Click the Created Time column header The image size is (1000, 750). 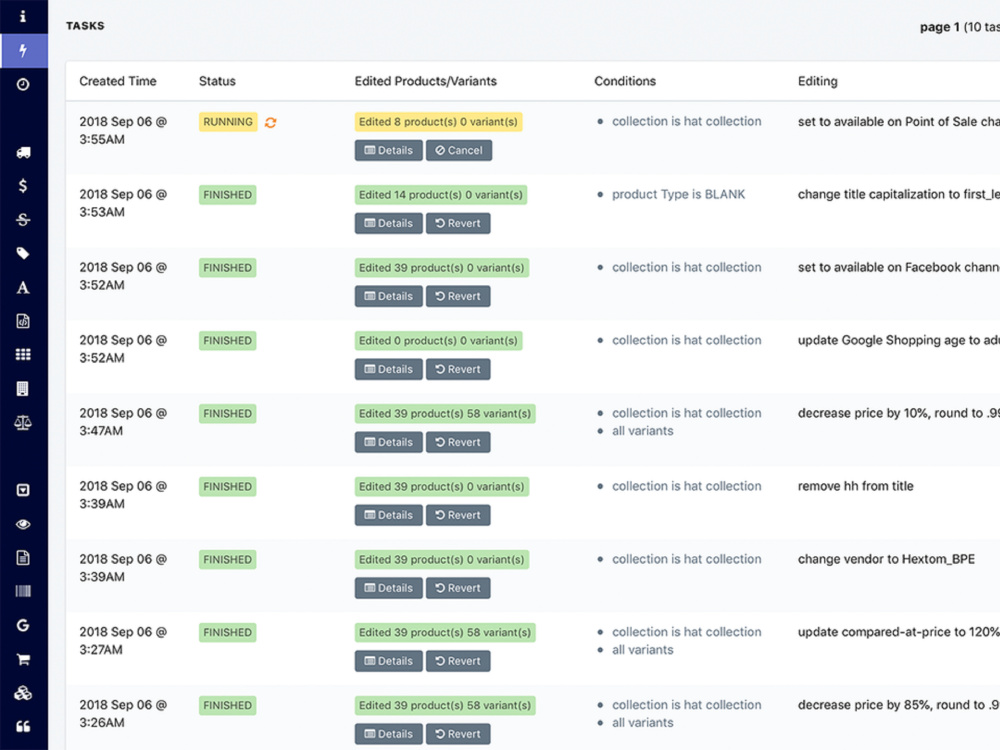click(118, 81)
